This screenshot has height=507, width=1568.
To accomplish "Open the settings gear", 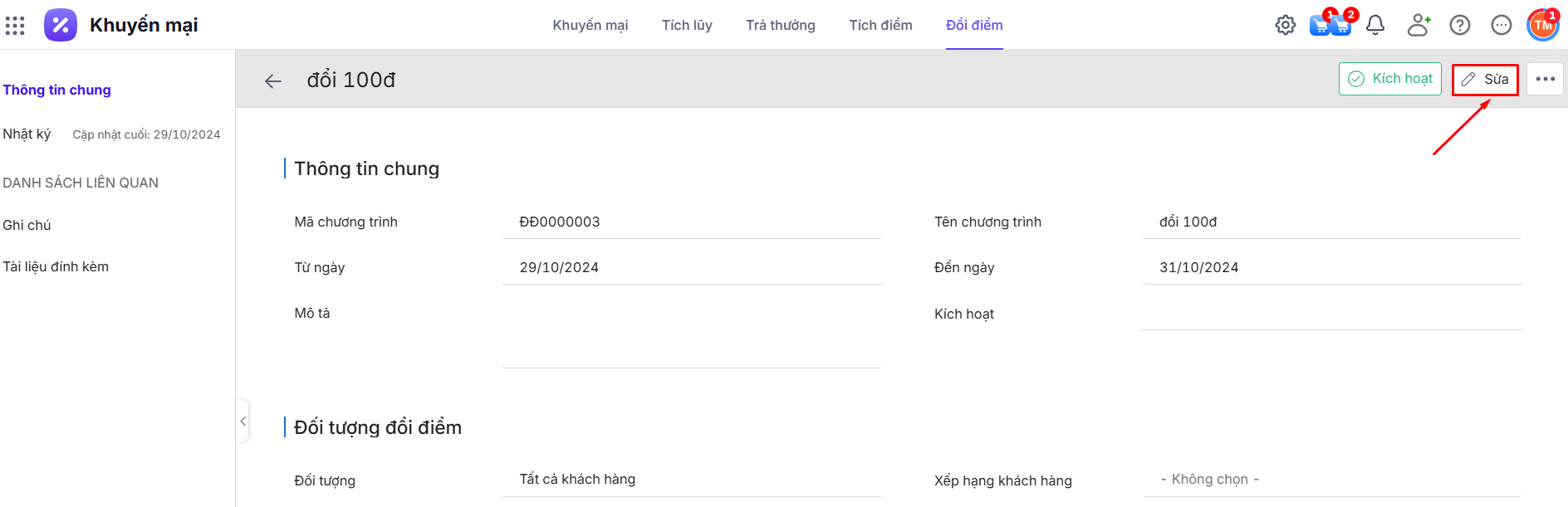I will click(x=1285, y=25).
